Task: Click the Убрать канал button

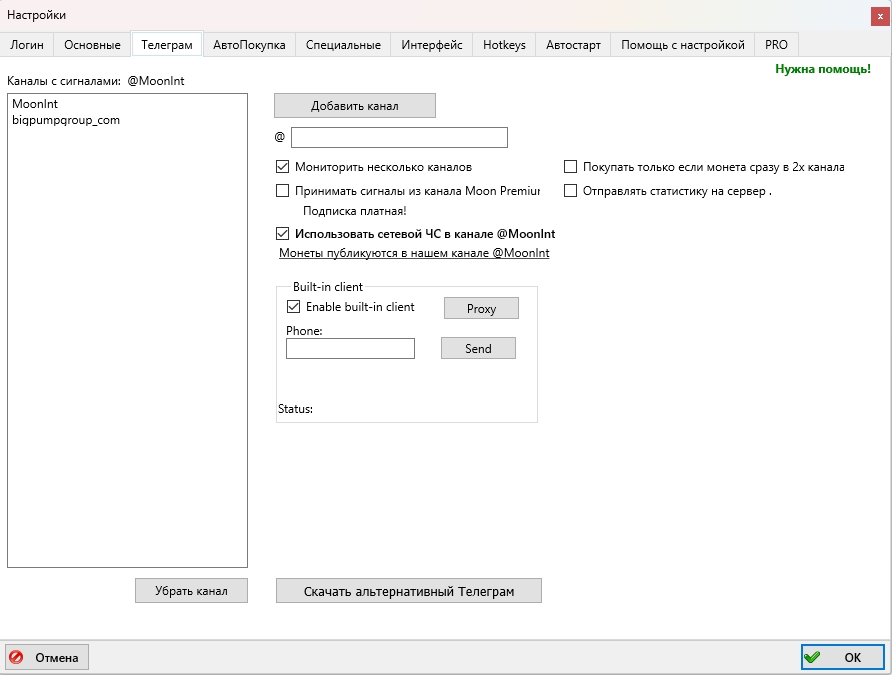Action: click(x=191, y=591)
